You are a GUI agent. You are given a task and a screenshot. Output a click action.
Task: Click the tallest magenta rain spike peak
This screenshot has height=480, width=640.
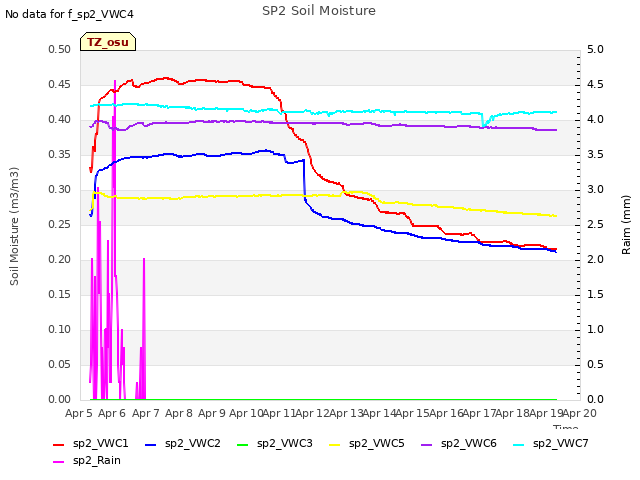point(115,81)
